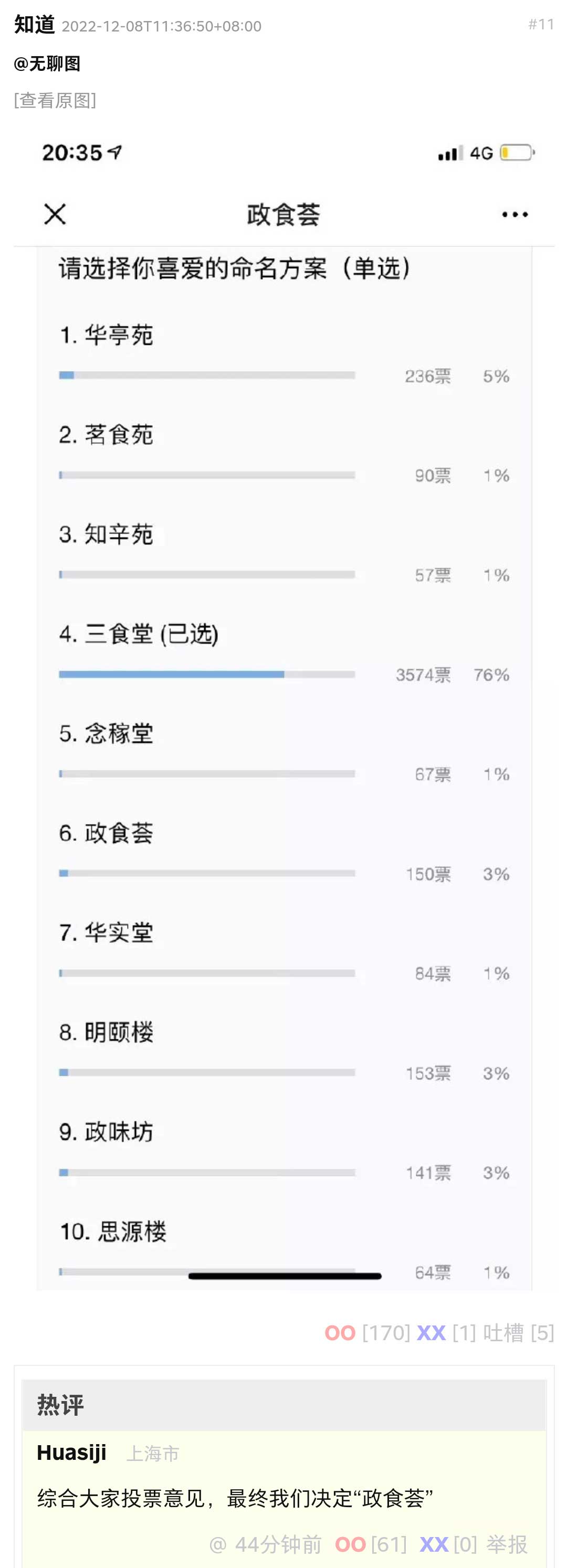Viewport: 567px width, 1568px height.
Task: Click 举报 to report Huasiji's comment
Action: pyautogui.click(x=507, y=1544)
